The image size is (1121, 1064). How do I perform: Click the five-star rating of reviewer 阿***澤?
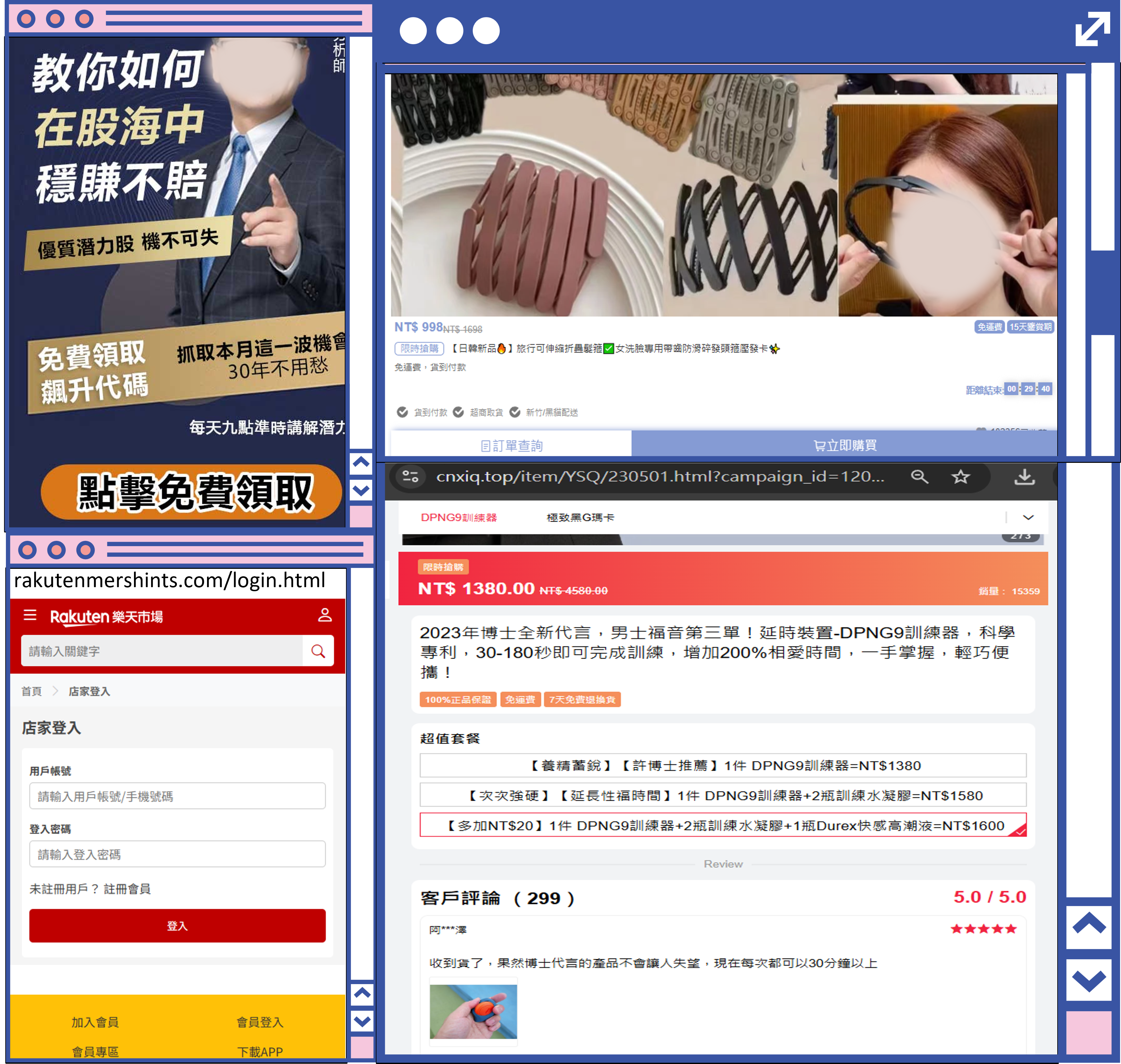[x=983, y=929]
